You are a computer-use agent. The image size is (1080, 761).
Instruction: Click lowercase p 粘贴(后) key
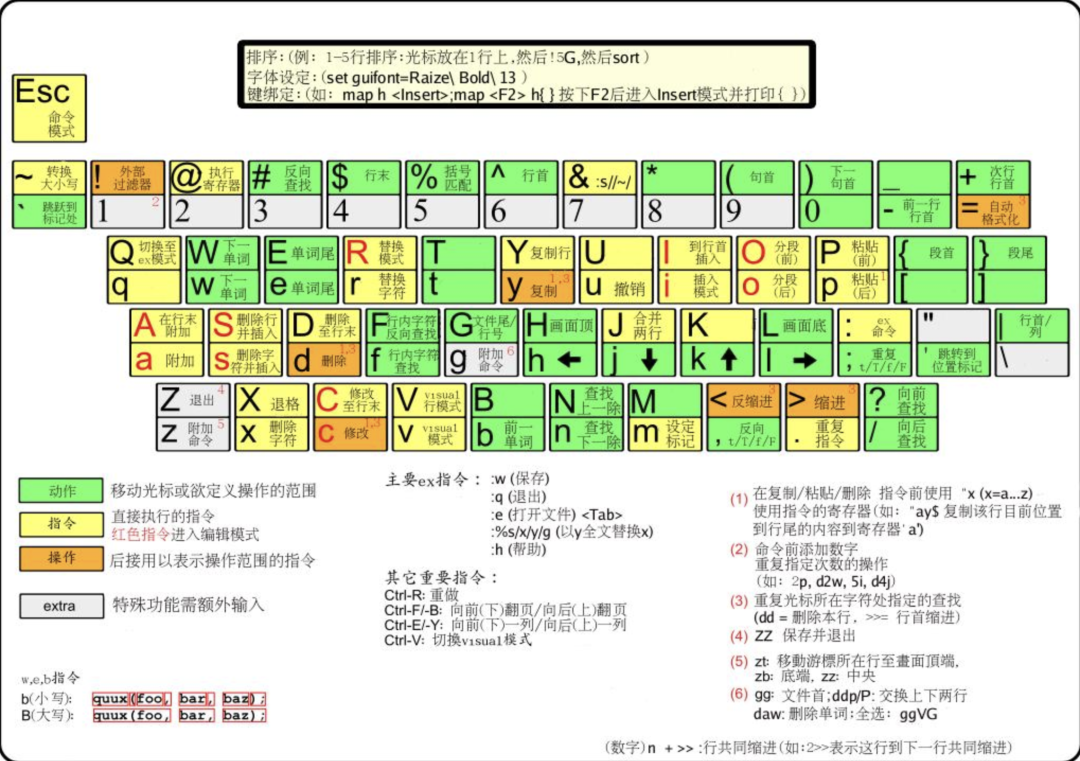pos(852,286)
